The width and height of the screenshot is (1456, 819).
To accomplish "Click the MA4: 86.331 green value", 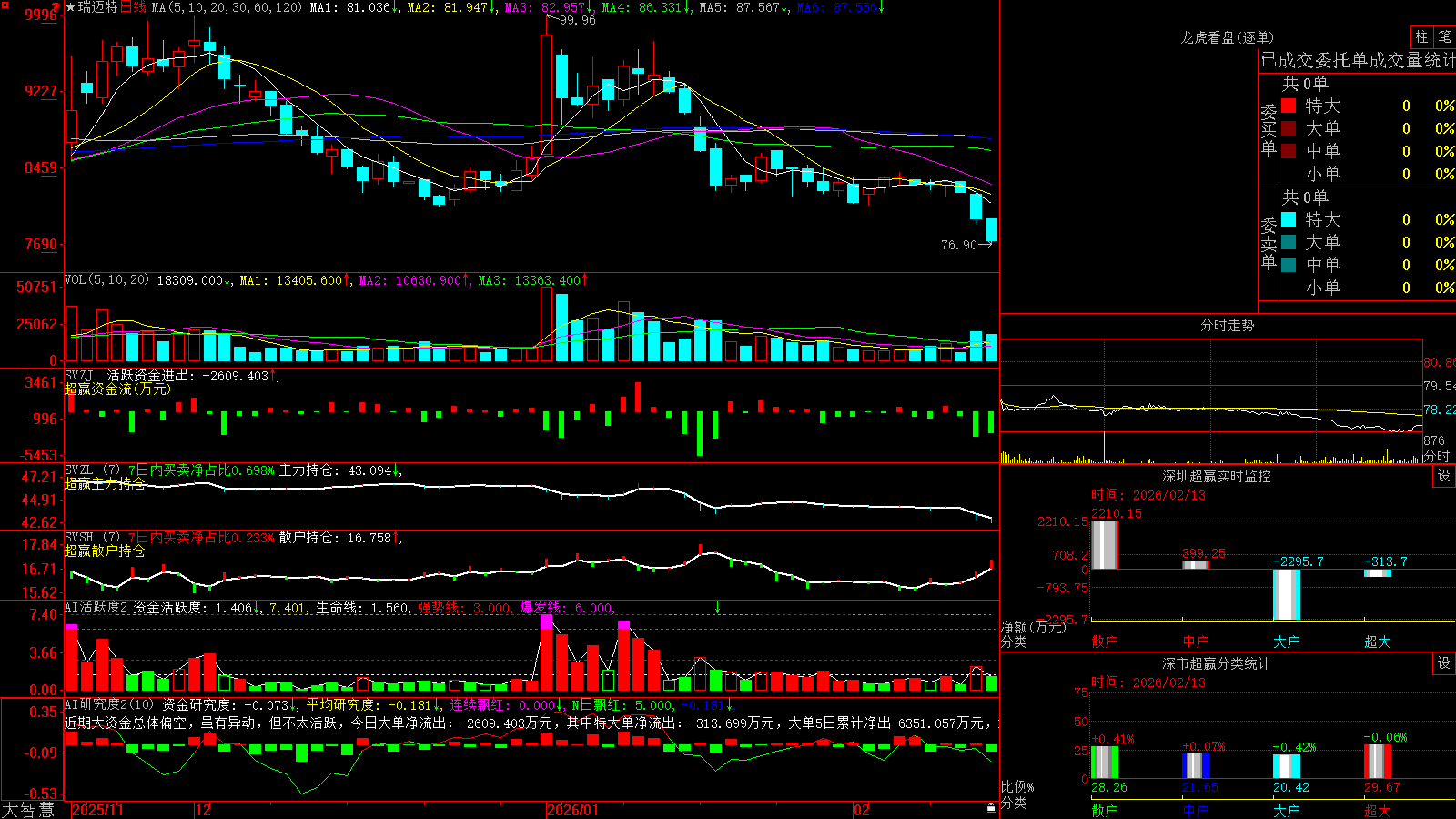I will pyautogui.click(x=642, y=7).
